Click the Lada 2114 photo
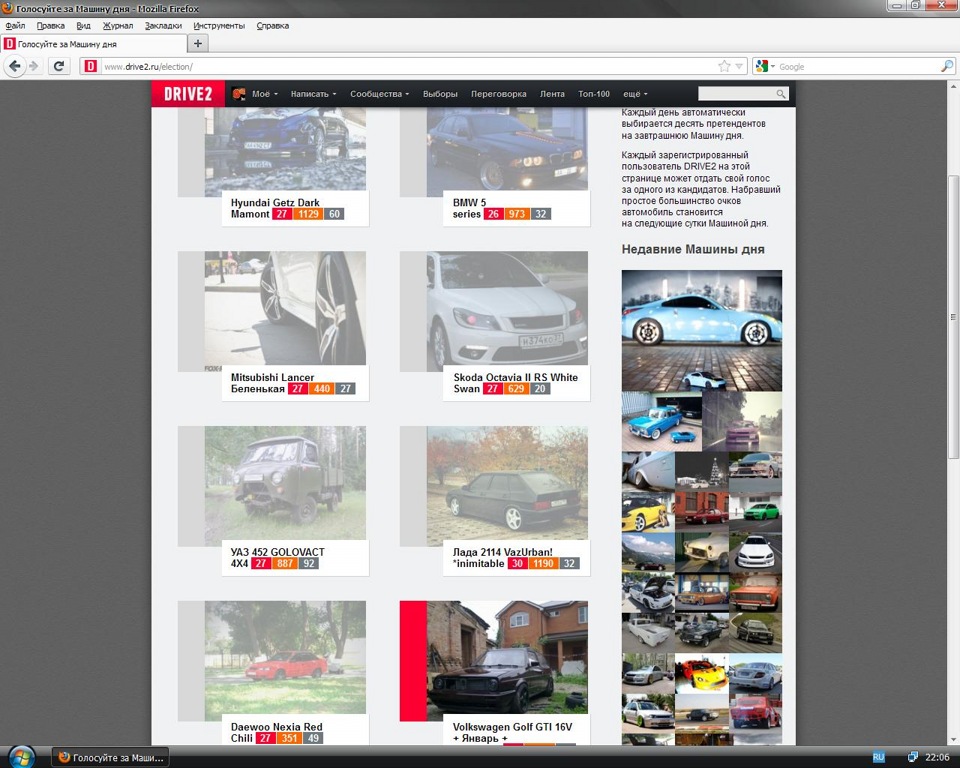This screenshot has height=768, width=960. (x=507, y=483)
